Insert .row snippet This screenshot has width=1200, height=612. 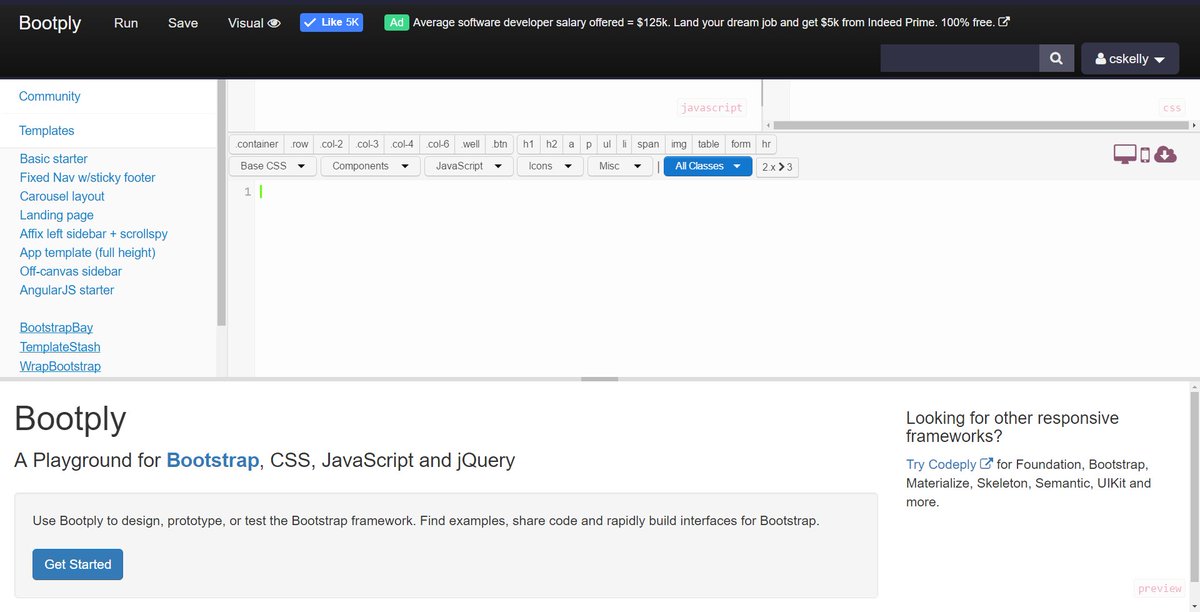[300, 144]
